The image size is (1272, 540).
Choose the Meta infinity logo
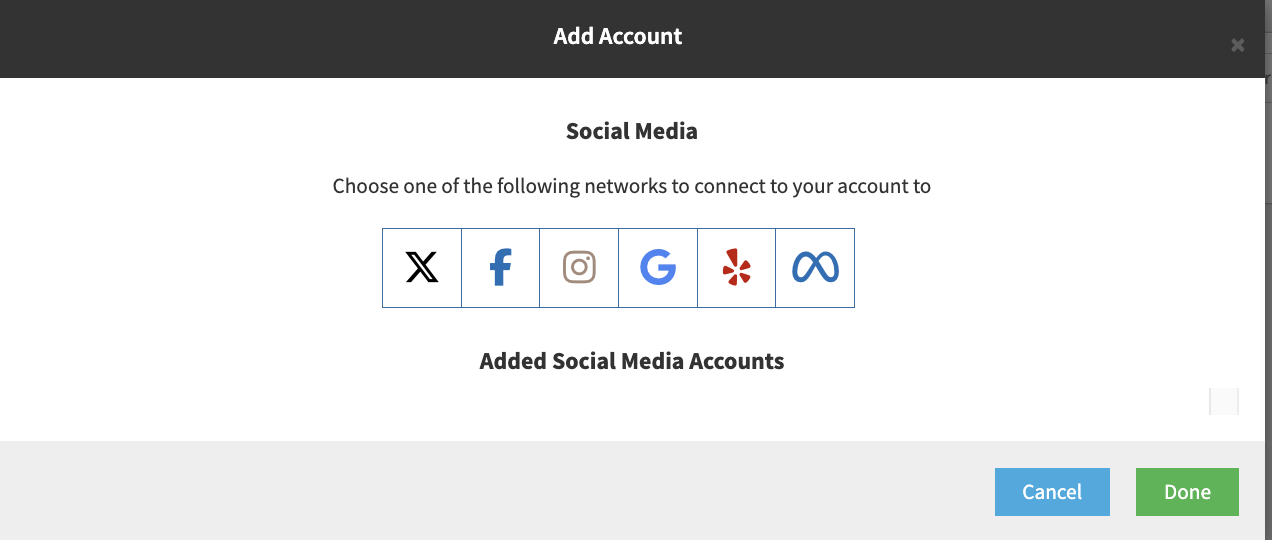click(x=815, y=268)
